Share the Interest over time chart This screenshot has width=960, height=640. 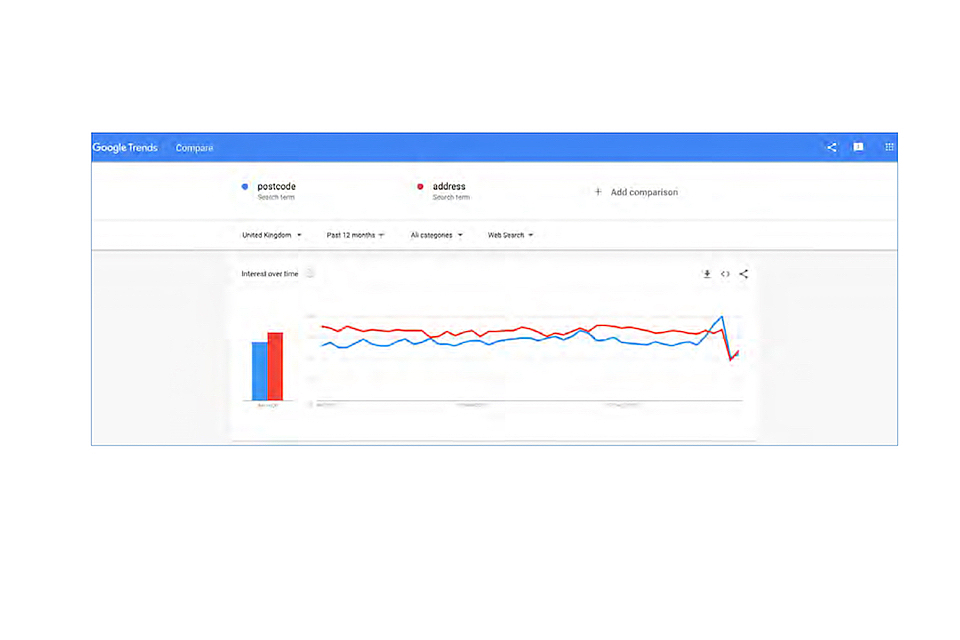(x=743, y=274)
